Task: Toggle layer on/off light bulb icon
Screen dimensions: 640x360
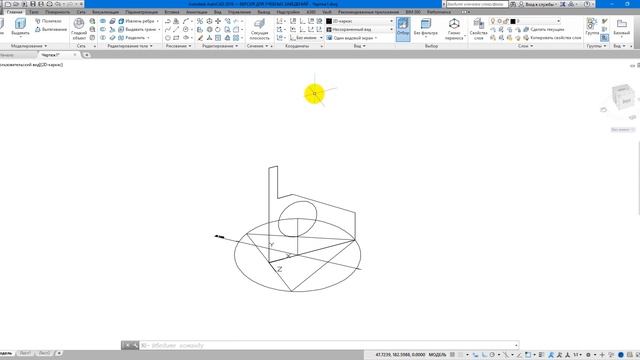Action: coord(493,21)
